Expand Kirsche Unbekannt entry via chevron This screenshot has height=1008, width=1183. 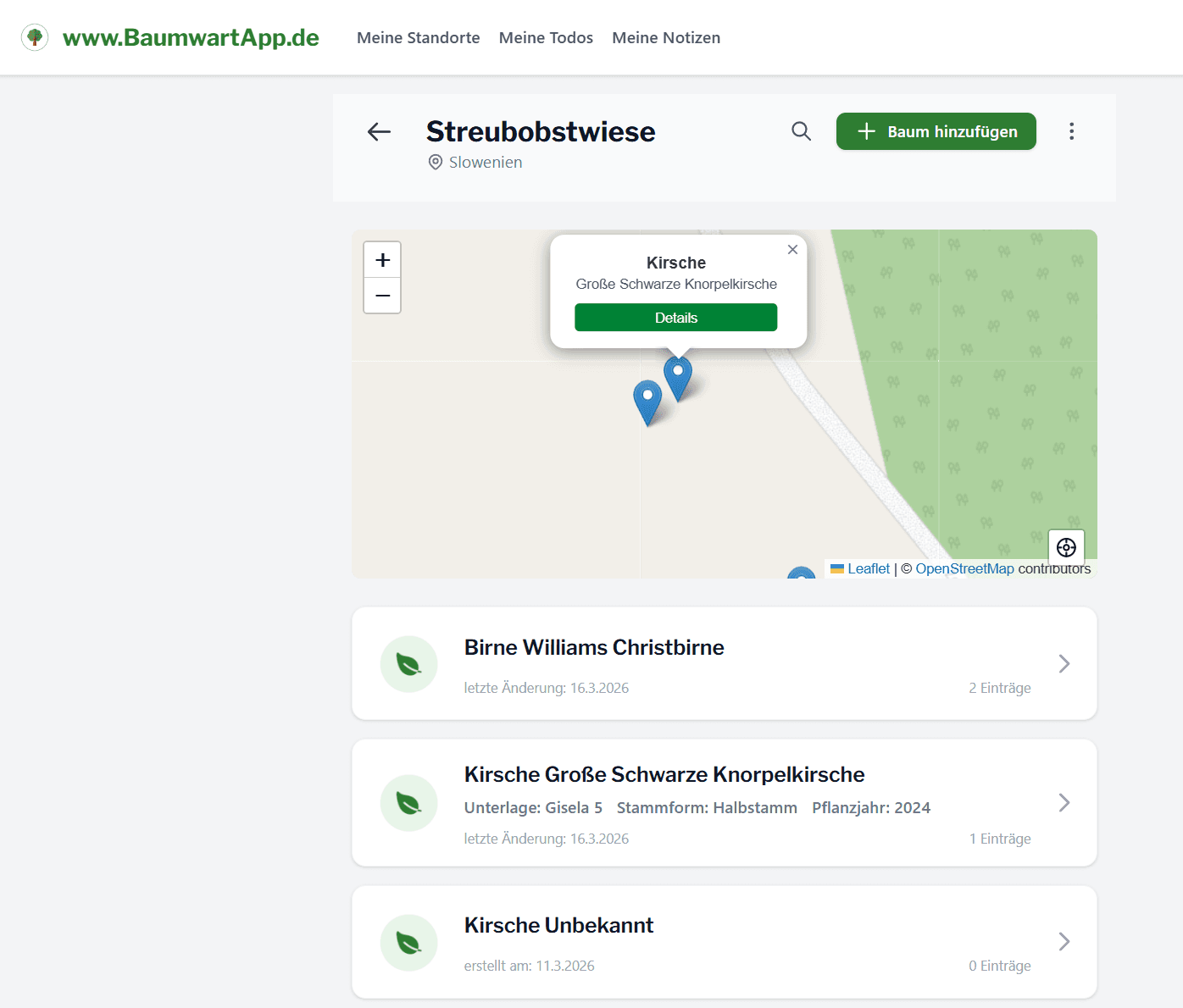pyautogui.click(x=1064, y=942)
